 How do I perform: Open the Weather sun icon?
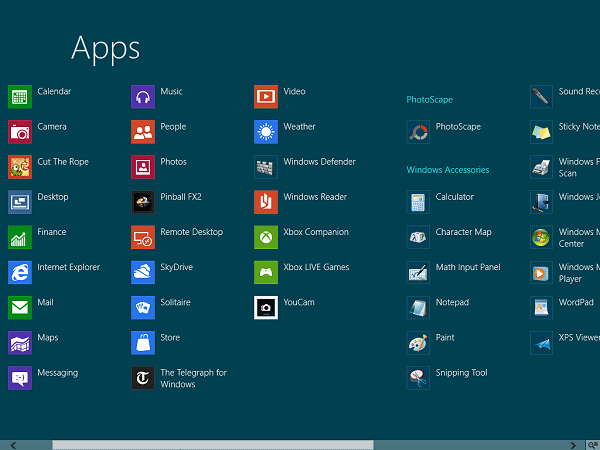[x=266, y=132]
